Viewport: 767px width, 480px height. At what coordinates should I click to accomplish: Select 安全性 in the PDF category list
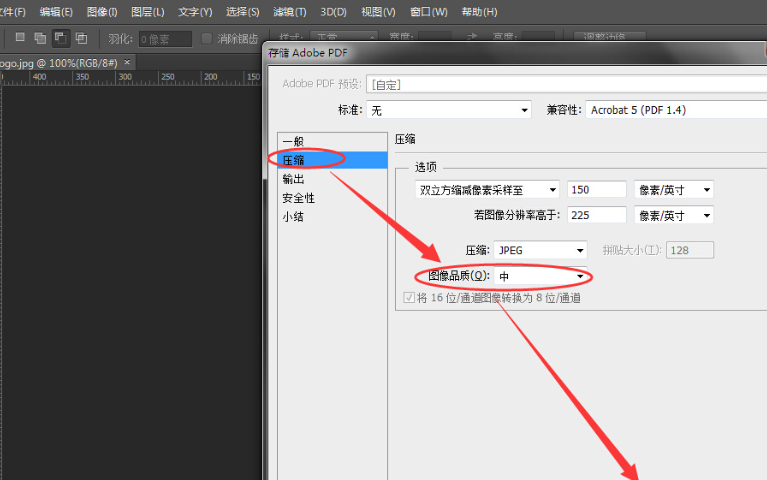coord(333,198)
